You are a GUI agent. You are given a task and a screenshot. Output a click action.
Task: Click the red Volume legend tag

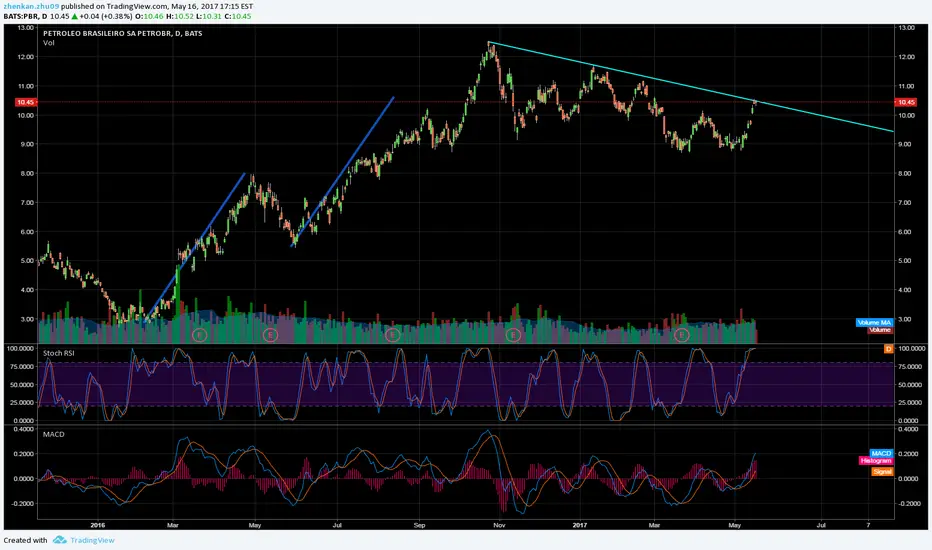coord(880,329)
